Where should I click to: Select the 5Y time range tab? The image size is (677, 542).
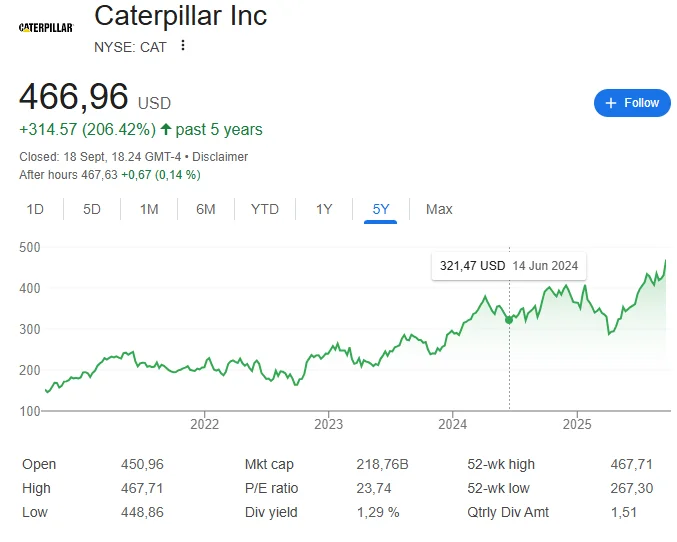pos(381,209)
